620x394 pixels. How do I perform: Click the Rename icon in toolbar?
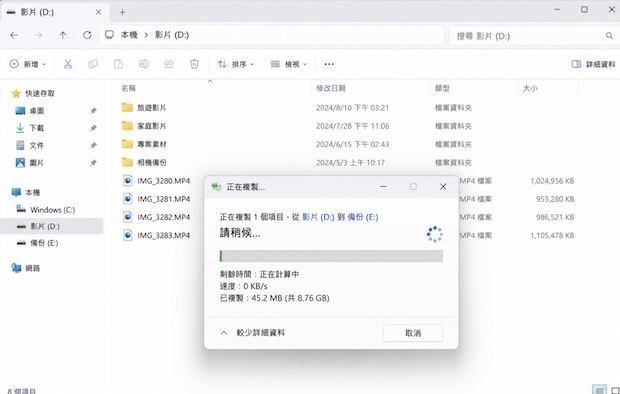[x=144, y=64]
